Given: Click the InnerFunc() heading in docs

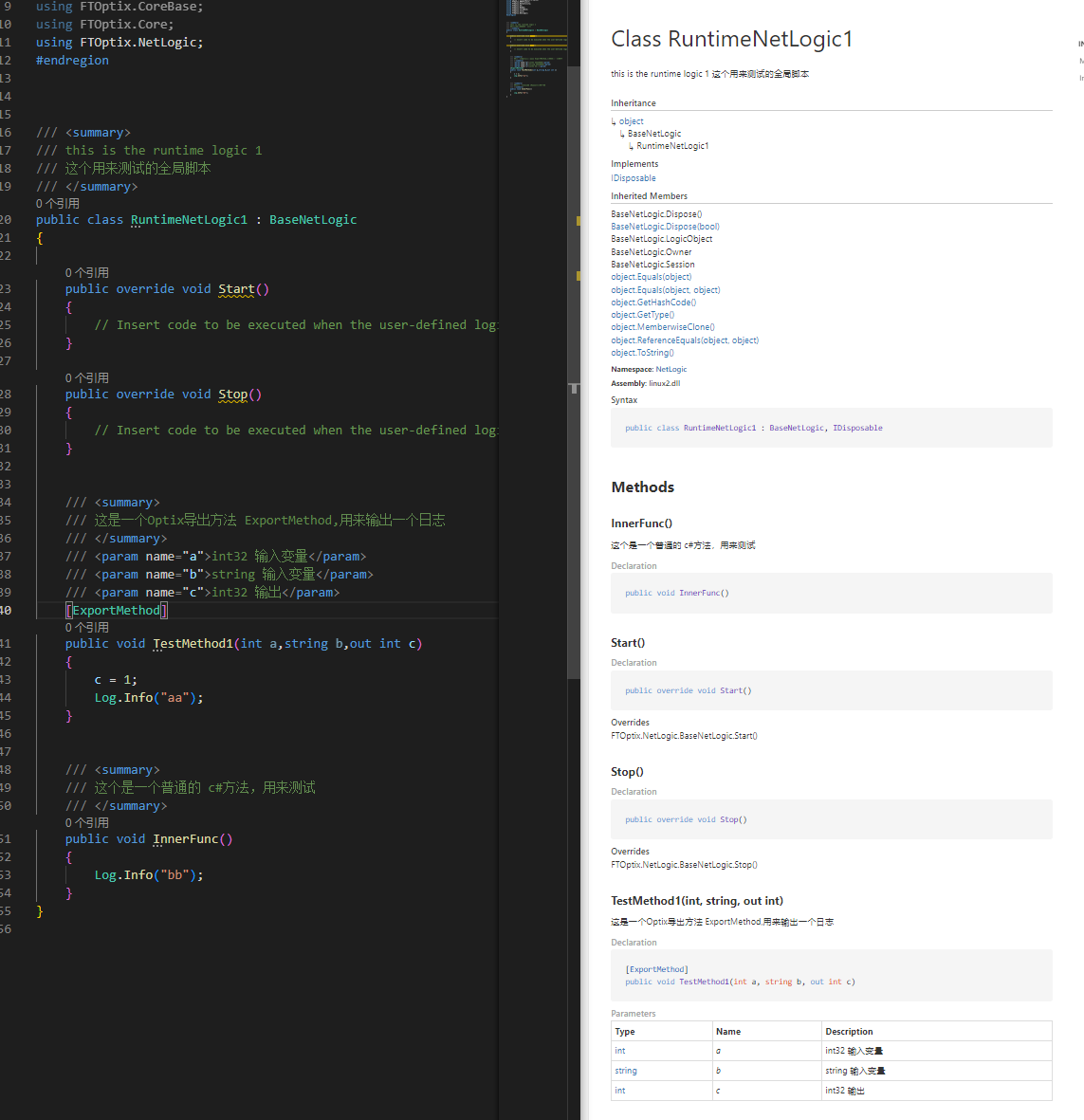Looking at the screenshot, I should pos(641,523).
